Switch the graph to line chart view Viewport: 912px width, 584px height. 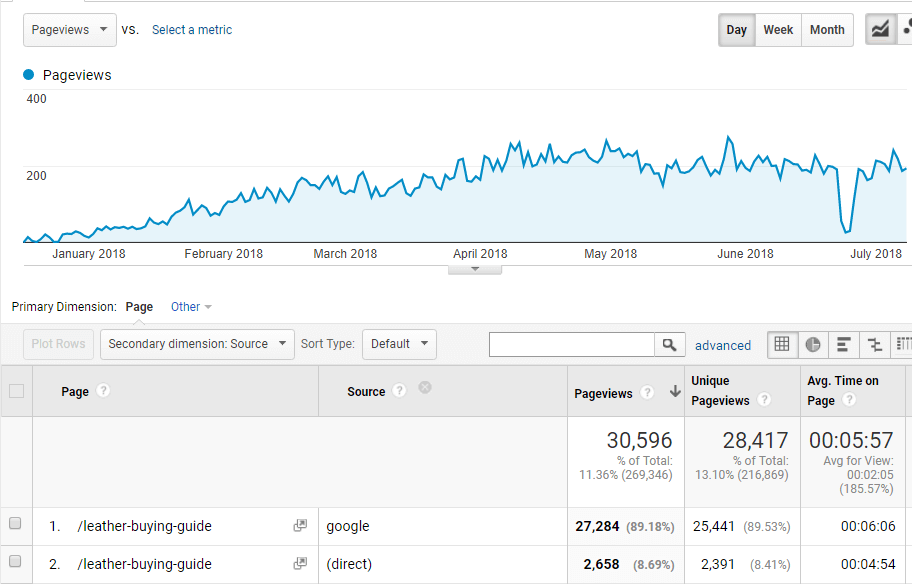[880, 30]
